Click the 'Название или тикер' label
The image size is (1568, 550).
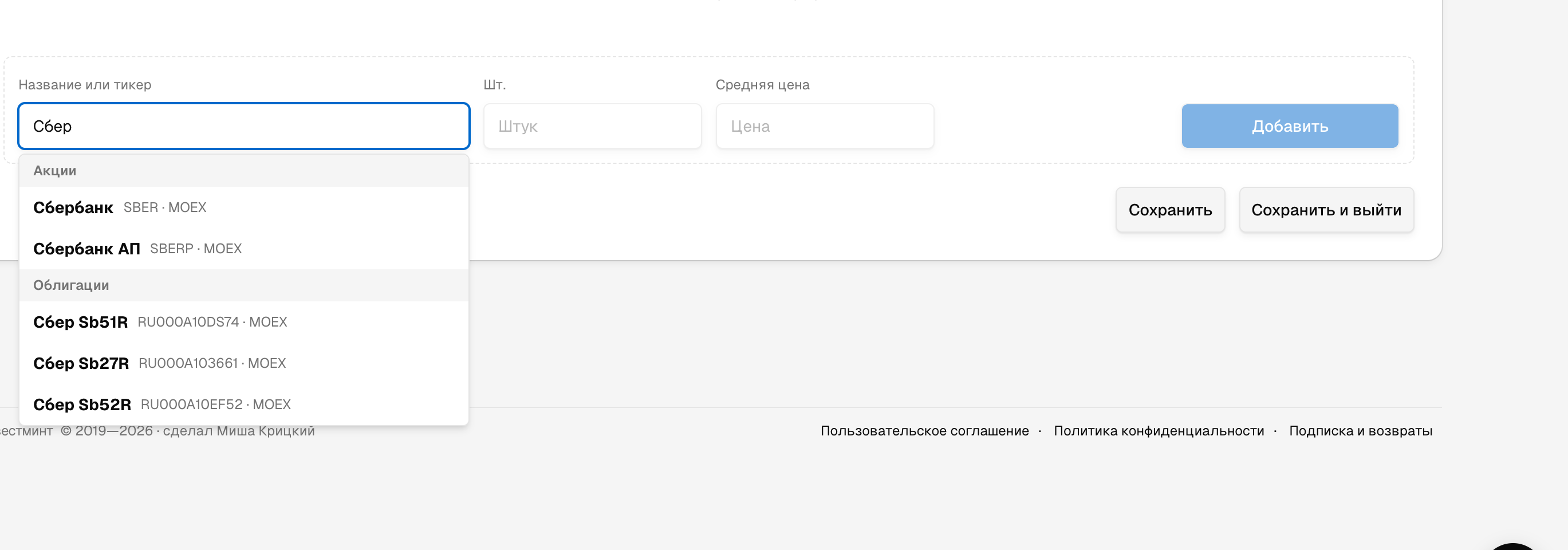(x=85, y=85)
